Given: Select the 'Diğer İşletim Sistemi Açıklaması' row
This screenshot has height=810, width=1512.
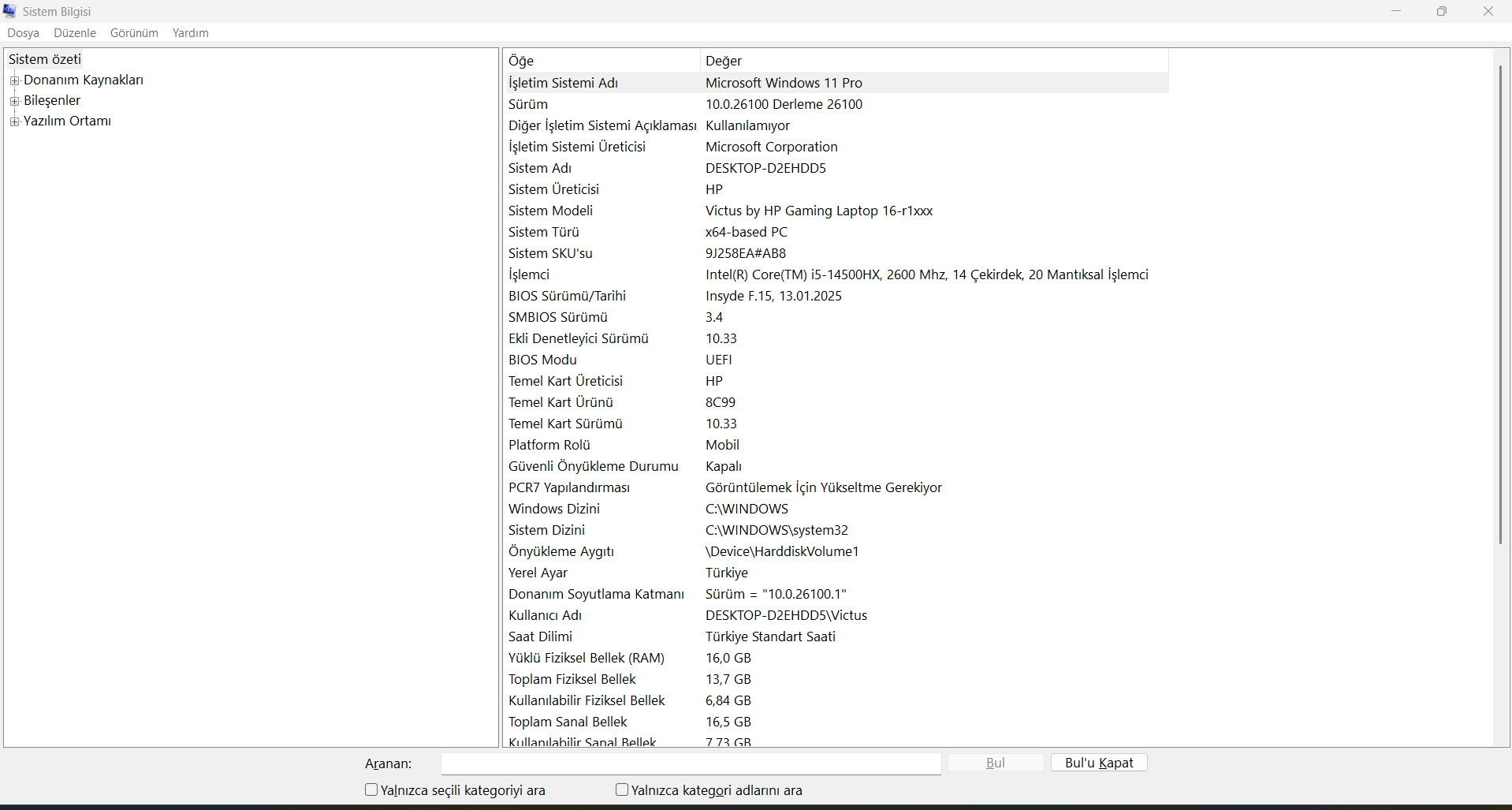Looking at the screenshot, I should coord(836,125).
